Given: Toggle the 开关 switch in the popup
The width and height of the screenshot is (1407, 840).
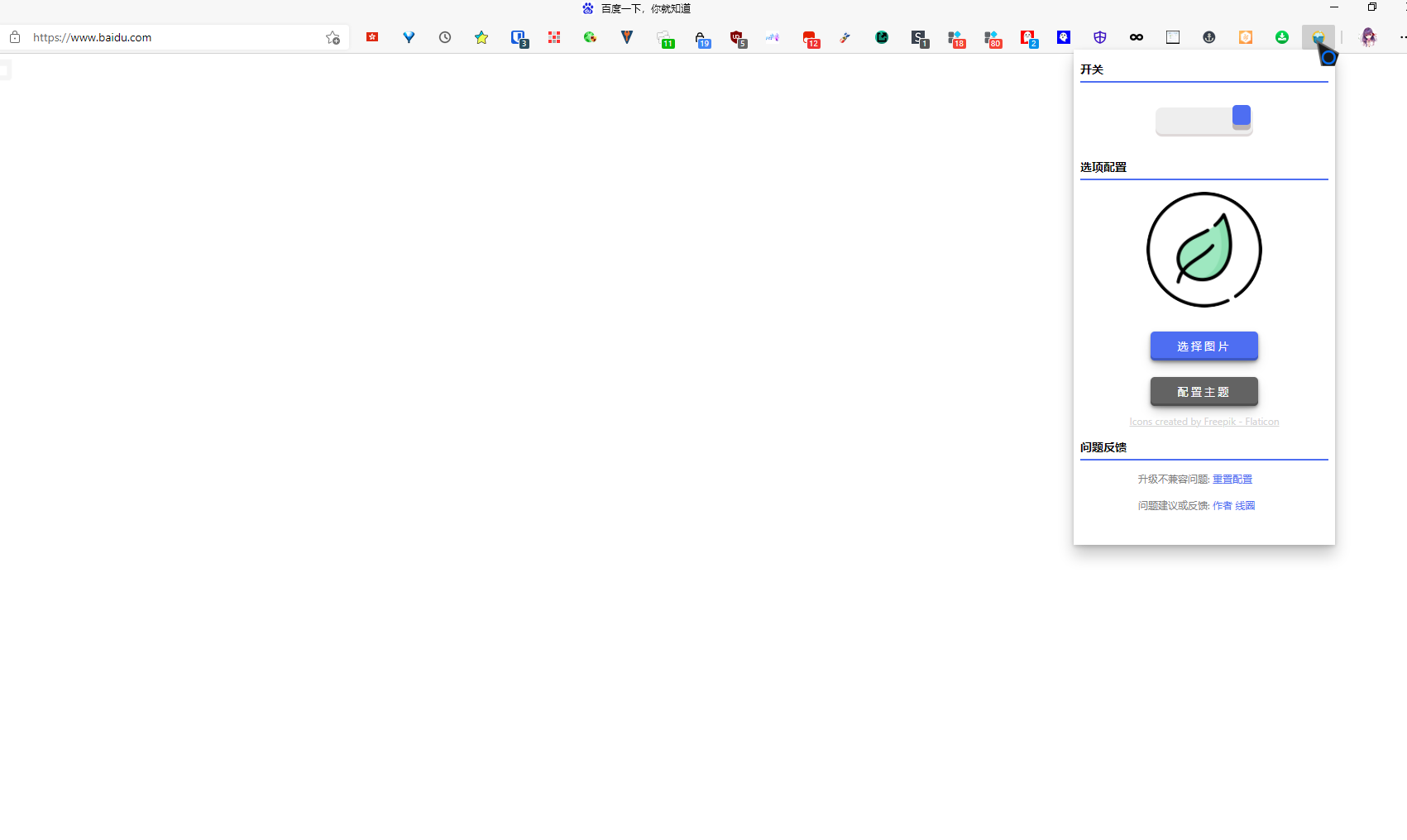Looking at the screenshot, I should [x=1204, y=120].
